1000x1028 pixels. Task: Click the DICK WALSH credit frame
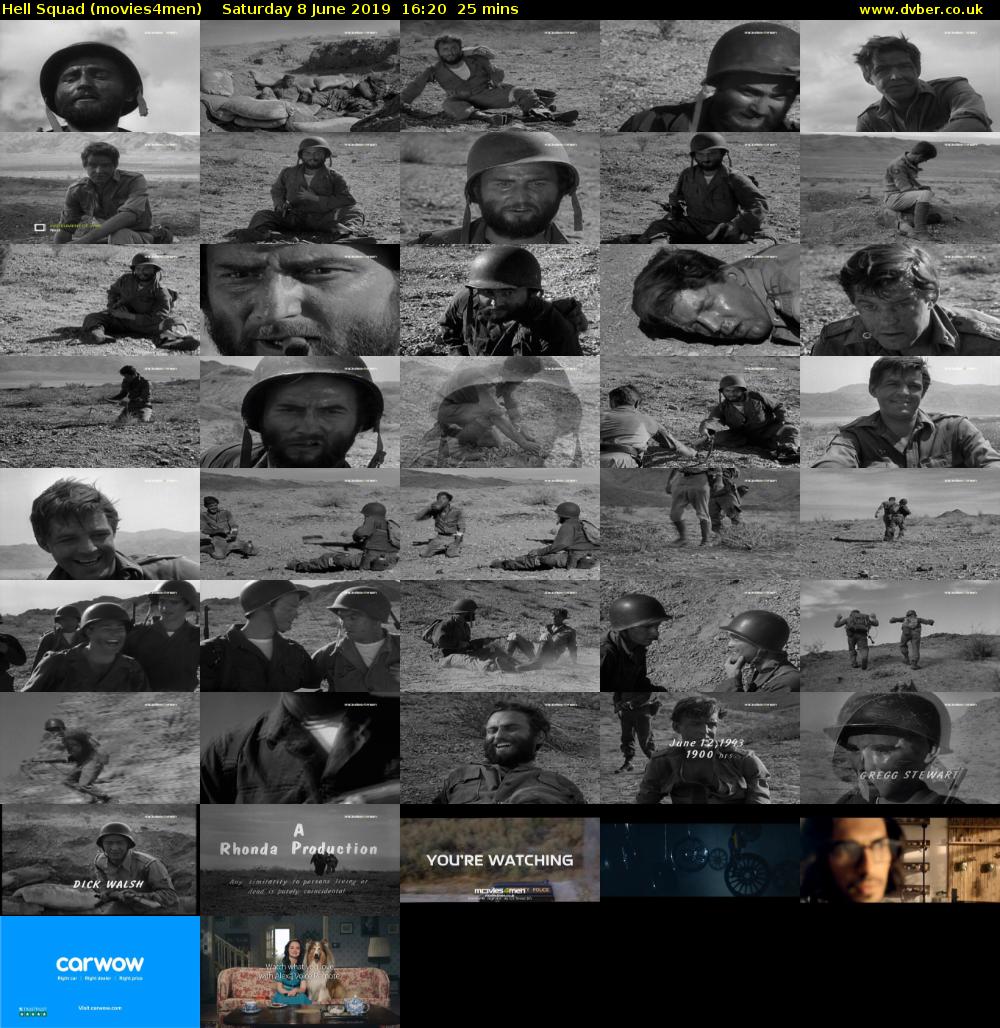(100, 859)
